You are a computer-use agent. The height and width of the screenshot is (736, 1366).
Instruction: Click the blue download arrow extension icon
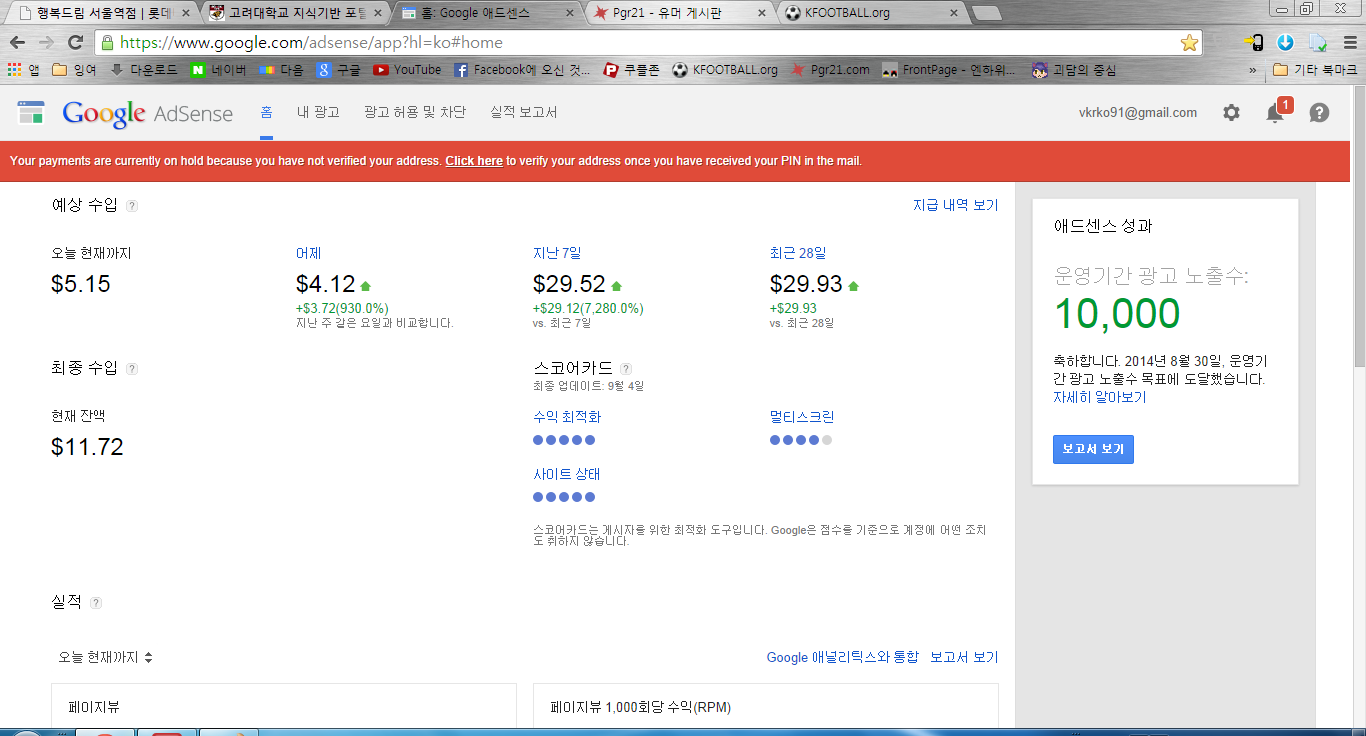tap(1286, 43)
